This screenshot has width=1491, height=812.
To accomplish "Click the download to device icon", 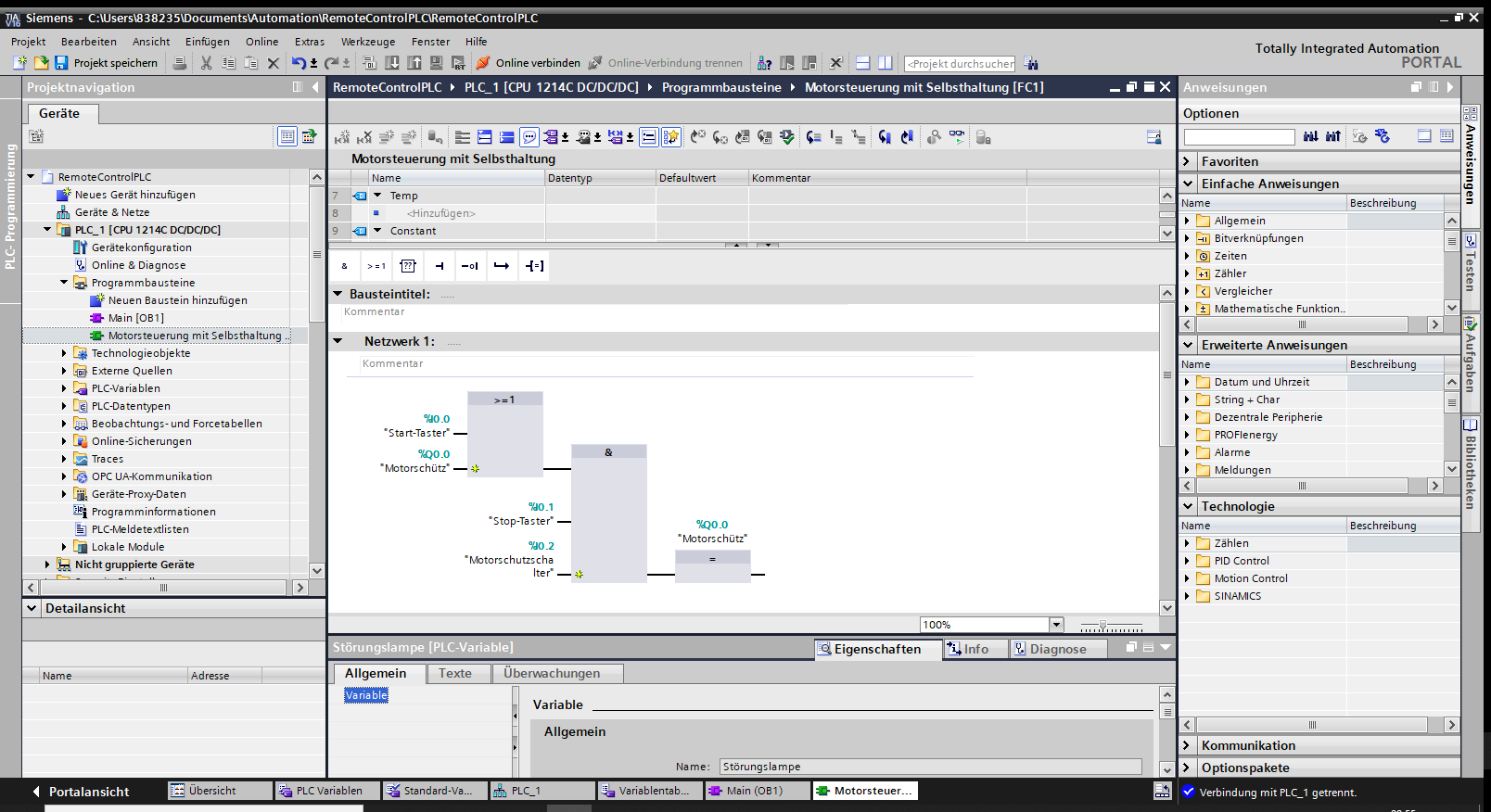I will pyautogui.click(x=392, y=63).
